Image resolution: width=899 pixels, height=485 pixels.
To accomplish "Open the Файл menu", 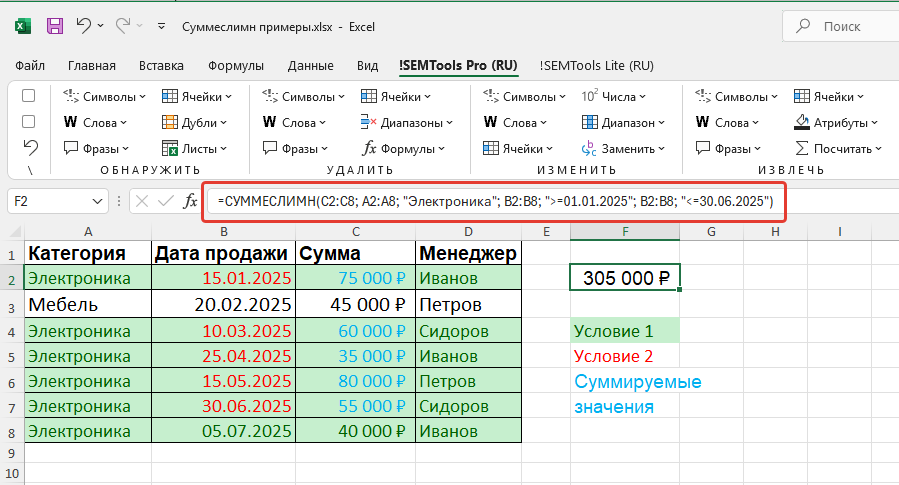I will [x=30, y=66].
